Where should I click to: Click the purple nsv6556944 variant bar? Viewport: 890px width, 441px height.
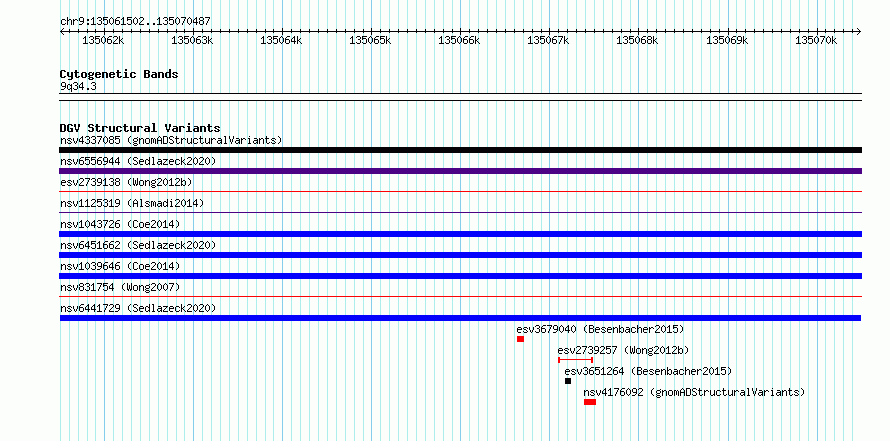(x=460, y=171)
